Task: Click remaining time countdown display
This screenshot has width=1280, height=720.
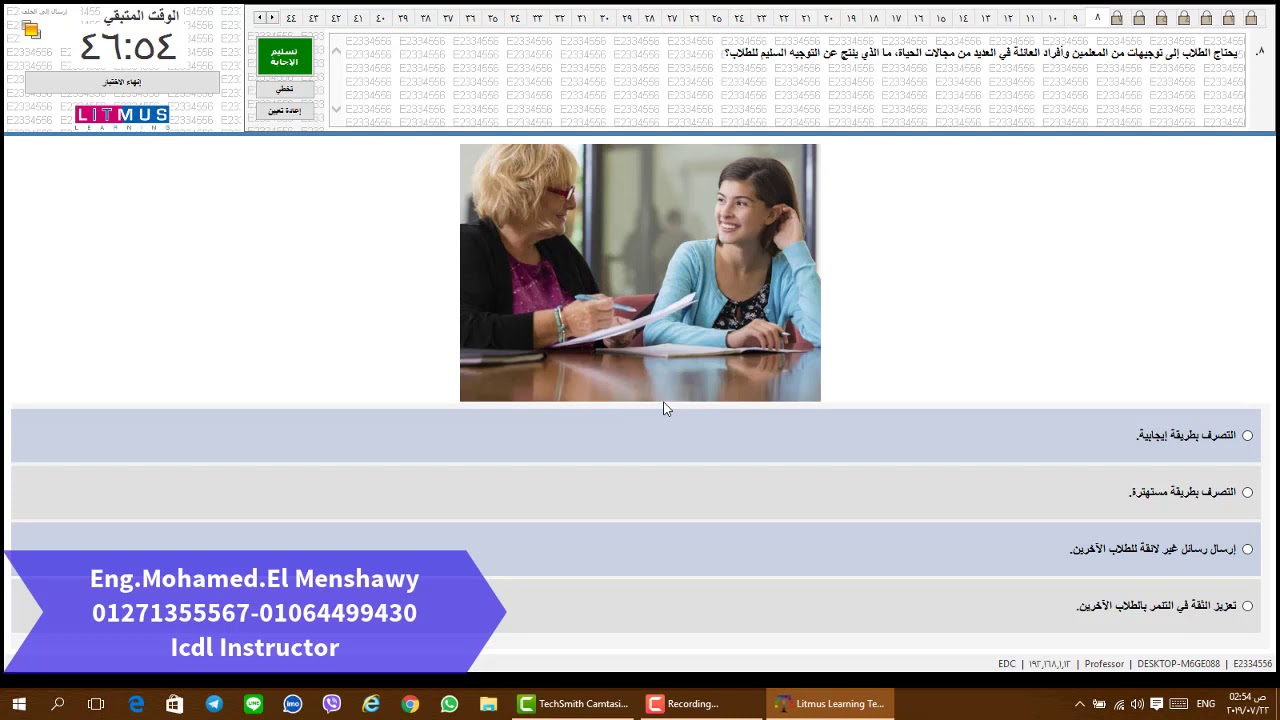Action: click(127, 46)
